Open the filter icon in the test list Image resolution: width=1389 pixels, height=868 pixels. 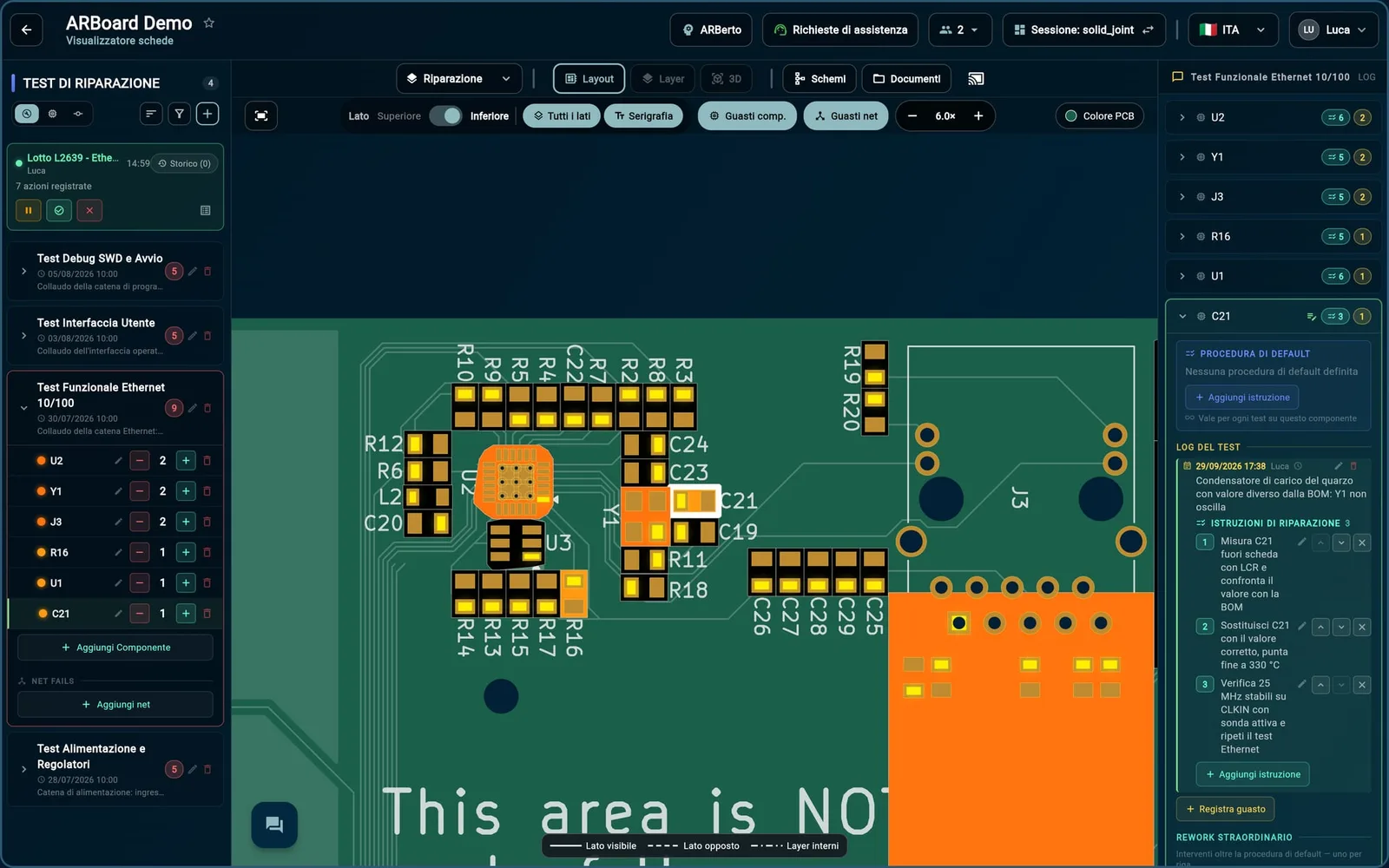tap(179, 114)
